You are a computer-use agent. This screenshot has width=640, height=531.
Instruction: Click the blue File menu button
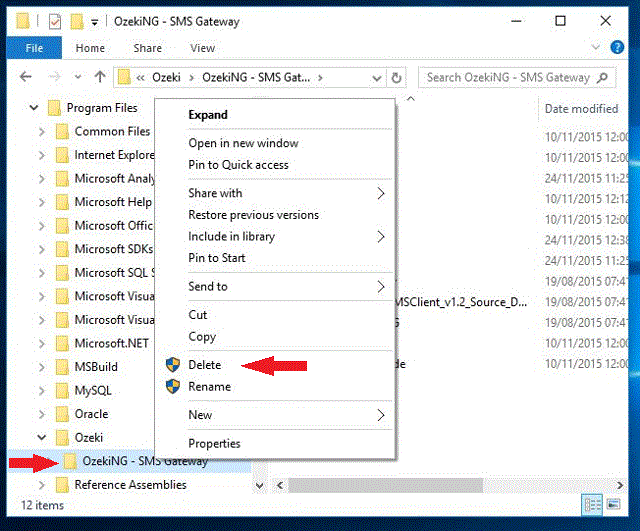point(34,48)
